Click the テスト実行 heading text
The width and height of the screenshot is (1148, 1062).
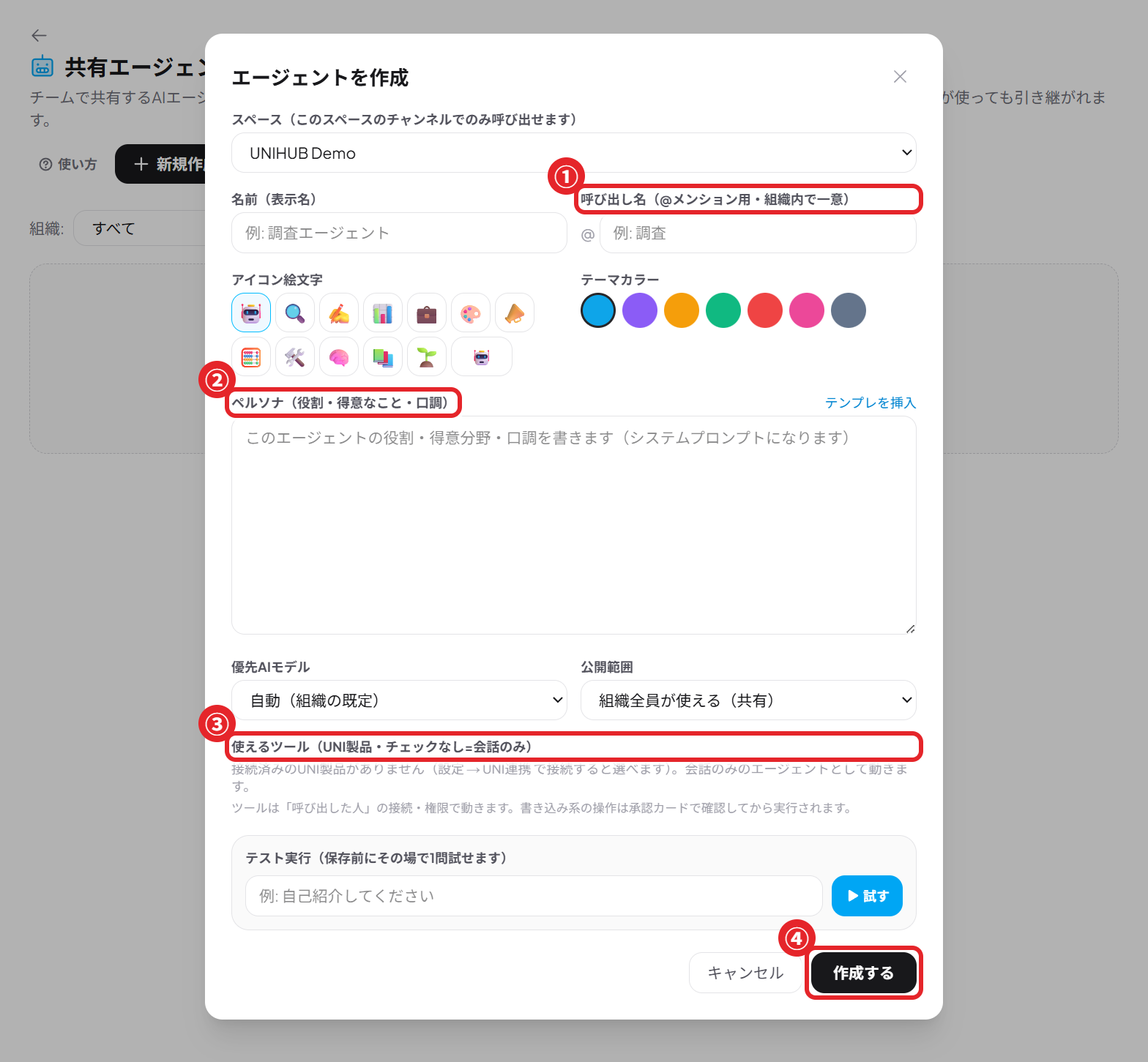[x=376, y=858]
